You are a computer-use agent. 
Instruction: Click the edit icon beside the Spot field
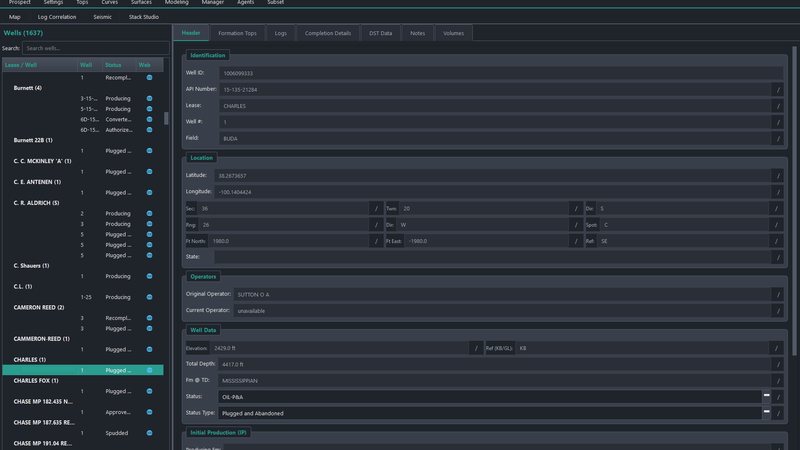pyautogui.click(x=776, y=225)
